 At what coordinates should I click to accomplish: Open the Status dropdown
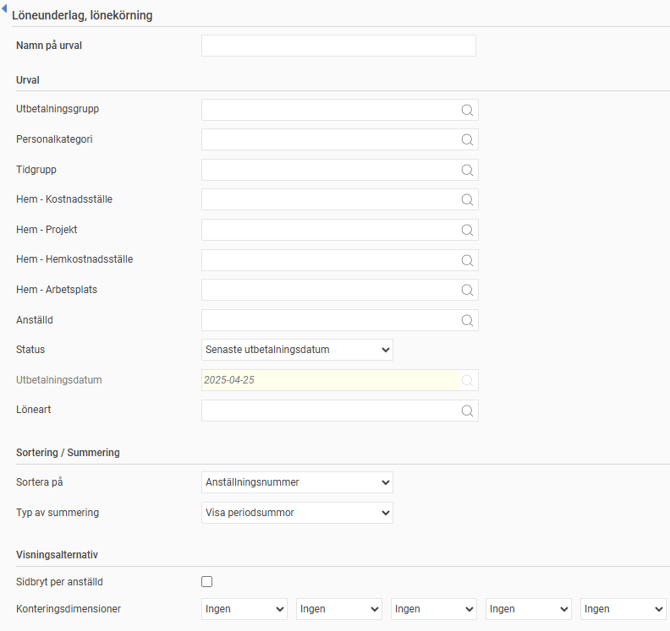point(297,350)
